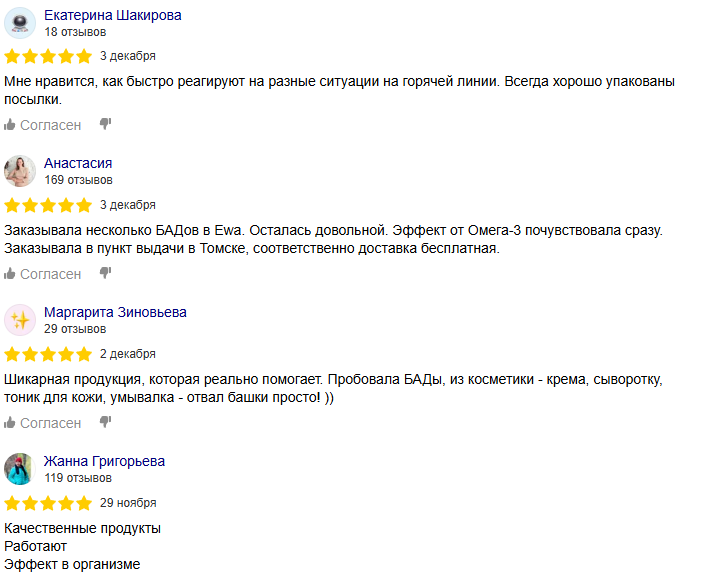Screen dimensions: 703x582
Task: Click the star rating dated 2 декабря
Action: click(x=48, y=354)
